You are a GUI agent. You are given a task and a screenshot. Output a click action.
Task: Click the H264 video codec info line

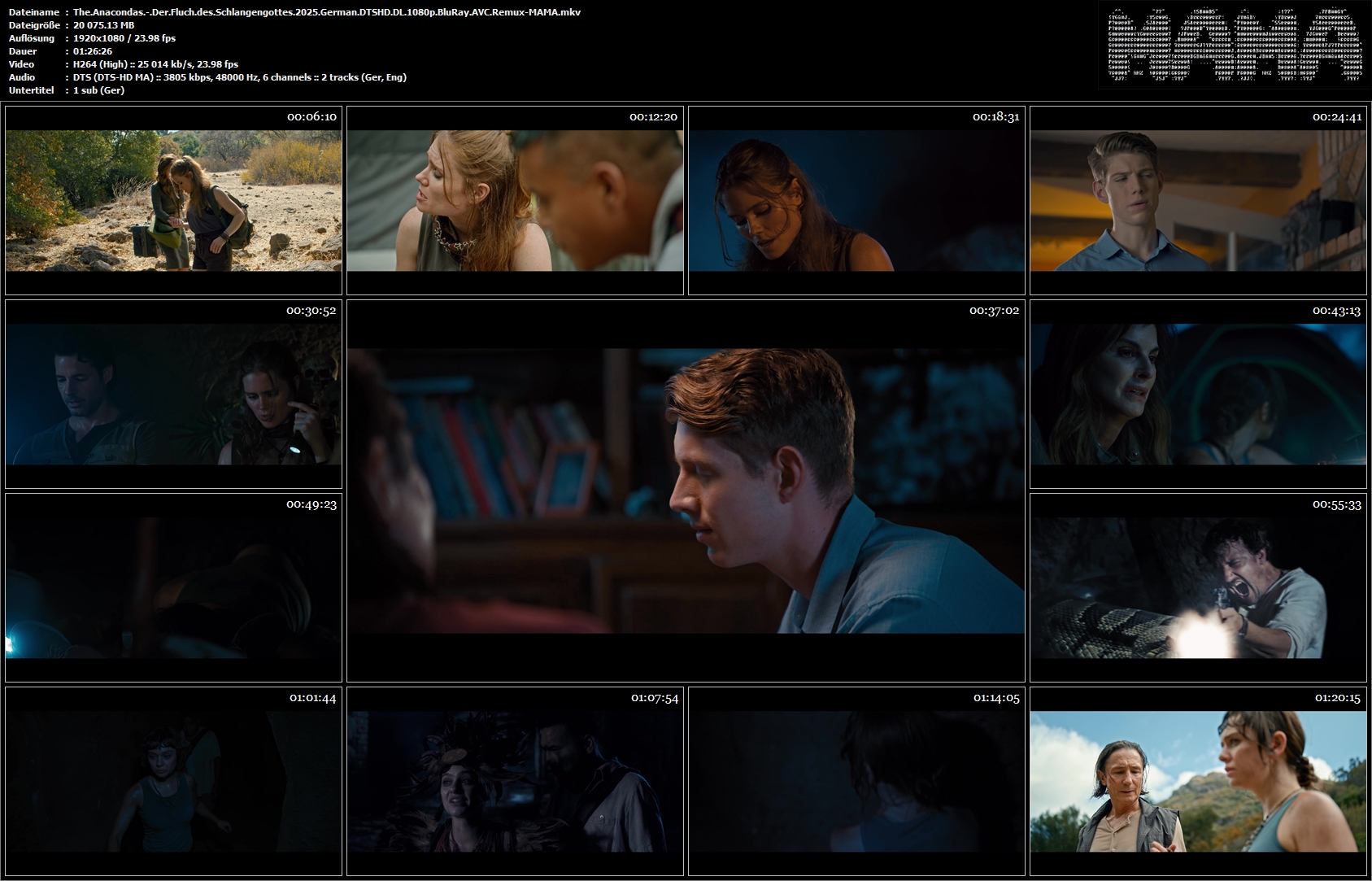tap(156, 64)
